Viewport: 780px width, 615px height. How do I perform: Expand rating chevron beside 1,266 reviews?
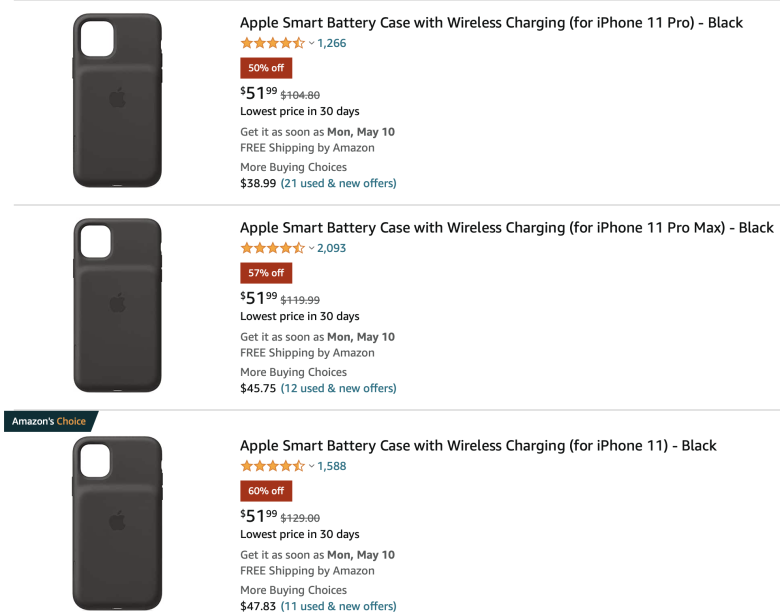click(311, 43)
